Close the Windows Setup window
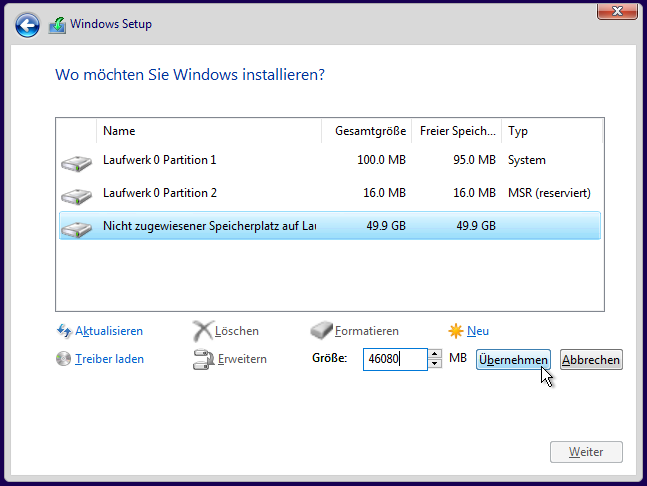The height and width of the screenshot is (486, 647). coord(617,12)
